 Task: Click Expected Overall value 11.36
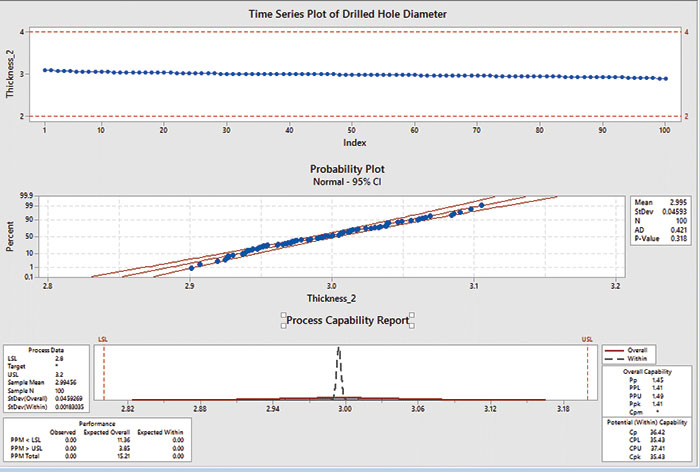pyautogui.click(x=123, y=440)
